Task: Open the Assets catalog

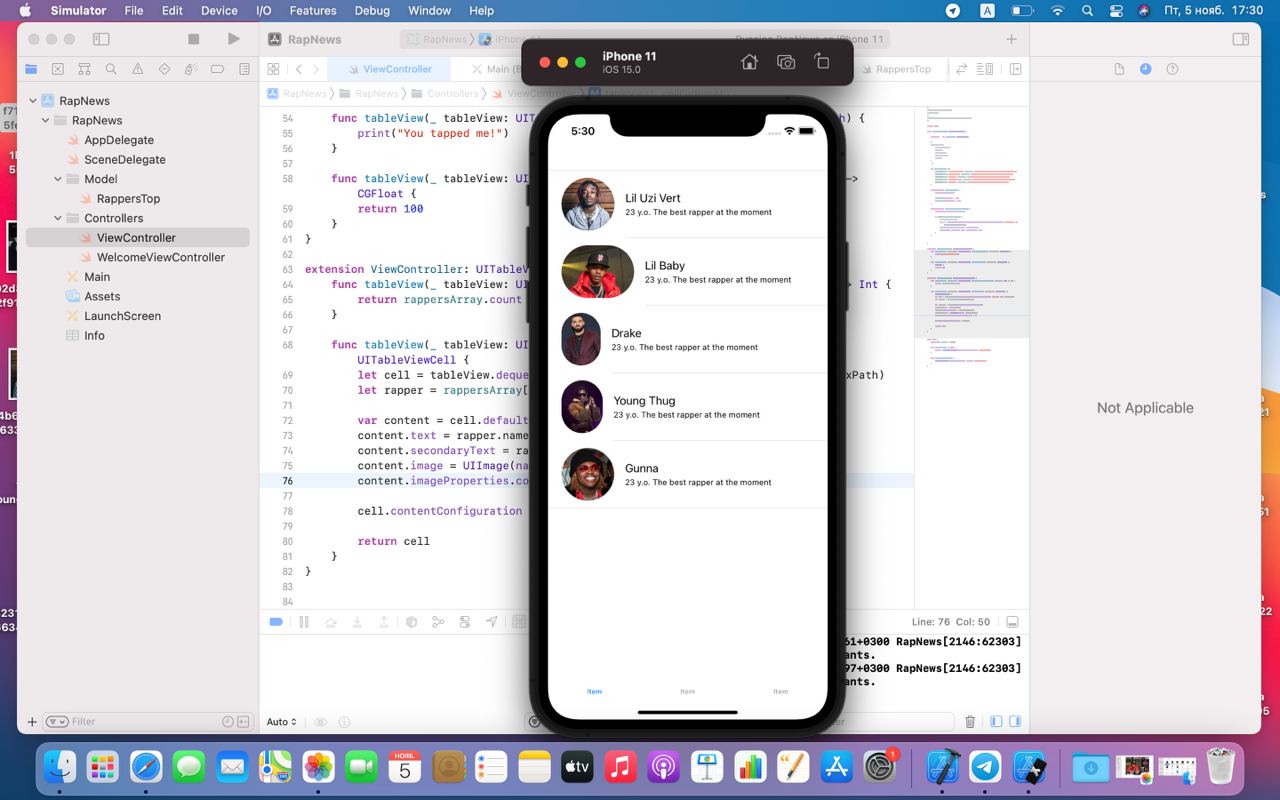Action: click(x=102, y=296)
